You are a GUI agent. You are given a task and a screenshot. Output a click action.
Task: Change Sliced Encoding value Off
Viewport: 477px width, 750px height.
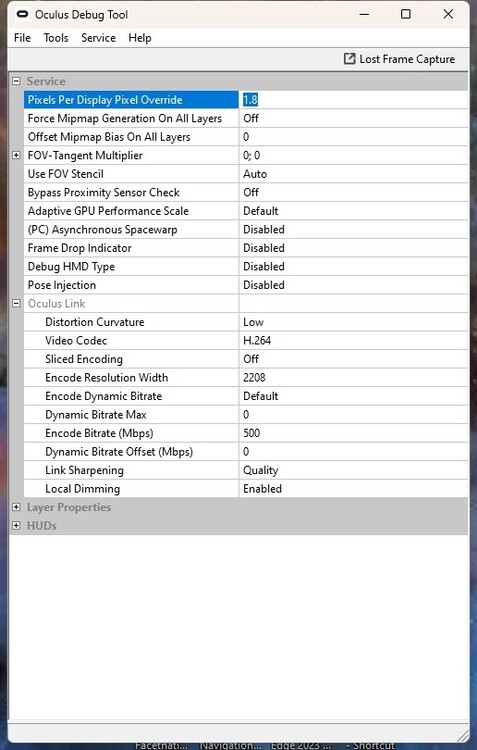353,359
